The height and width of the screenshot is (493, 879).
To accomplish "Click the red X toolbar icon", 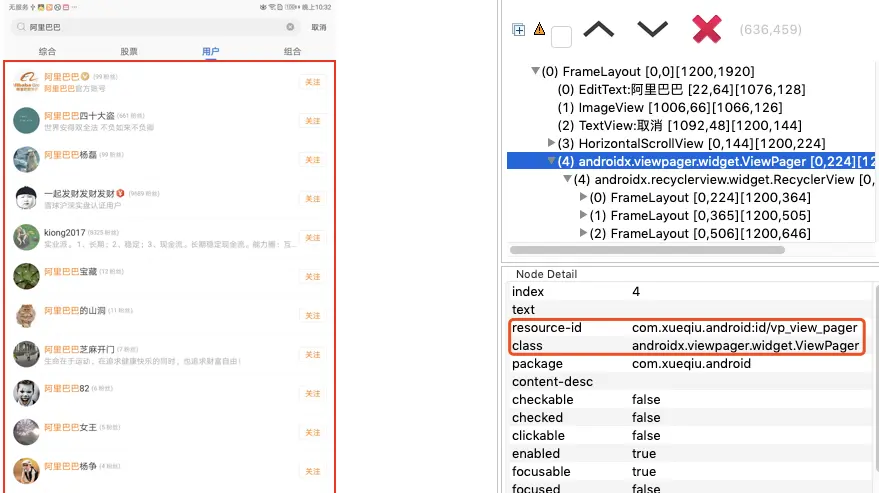I will pos(707,29).
